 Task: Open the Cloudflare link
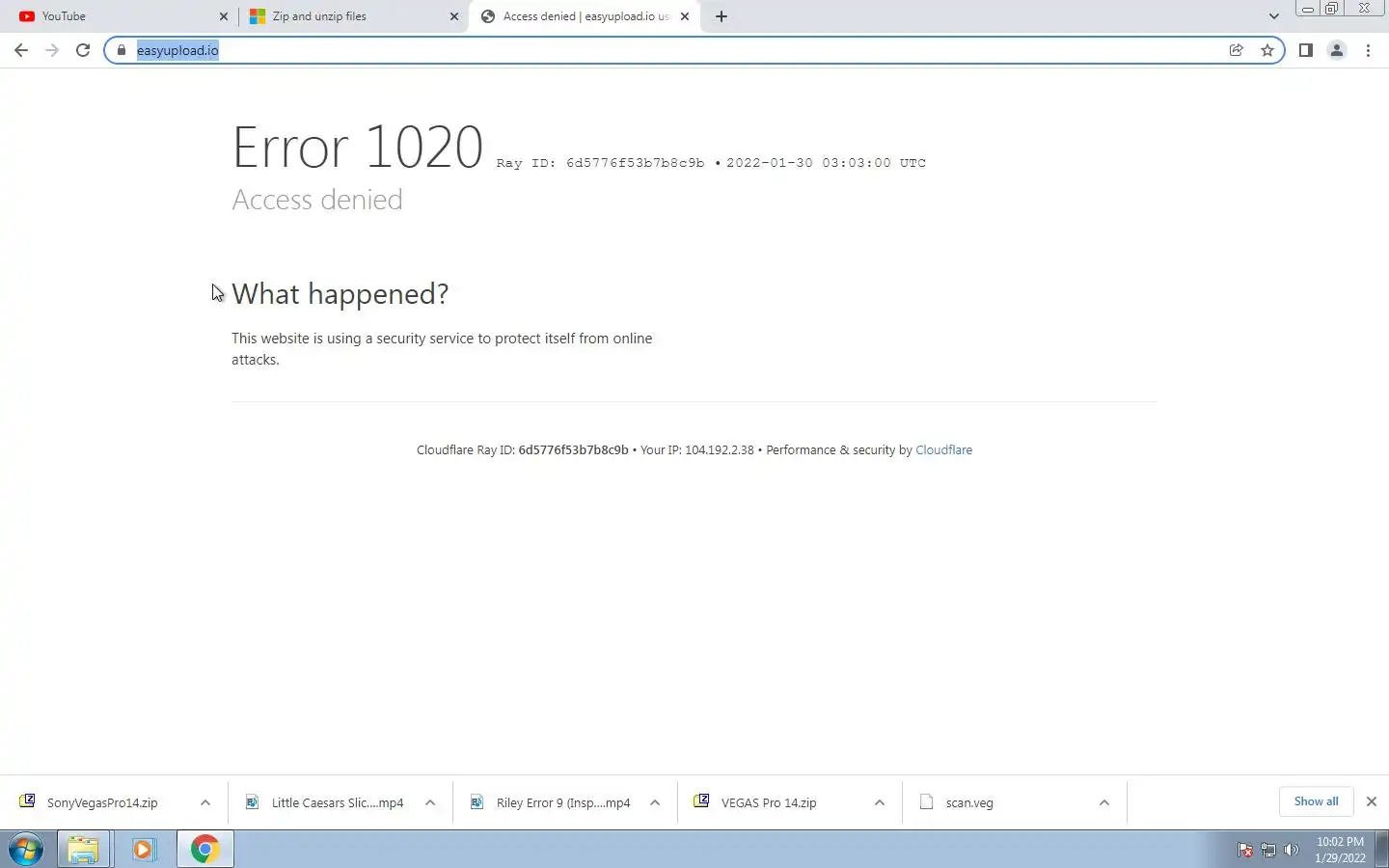pos(943,450)
